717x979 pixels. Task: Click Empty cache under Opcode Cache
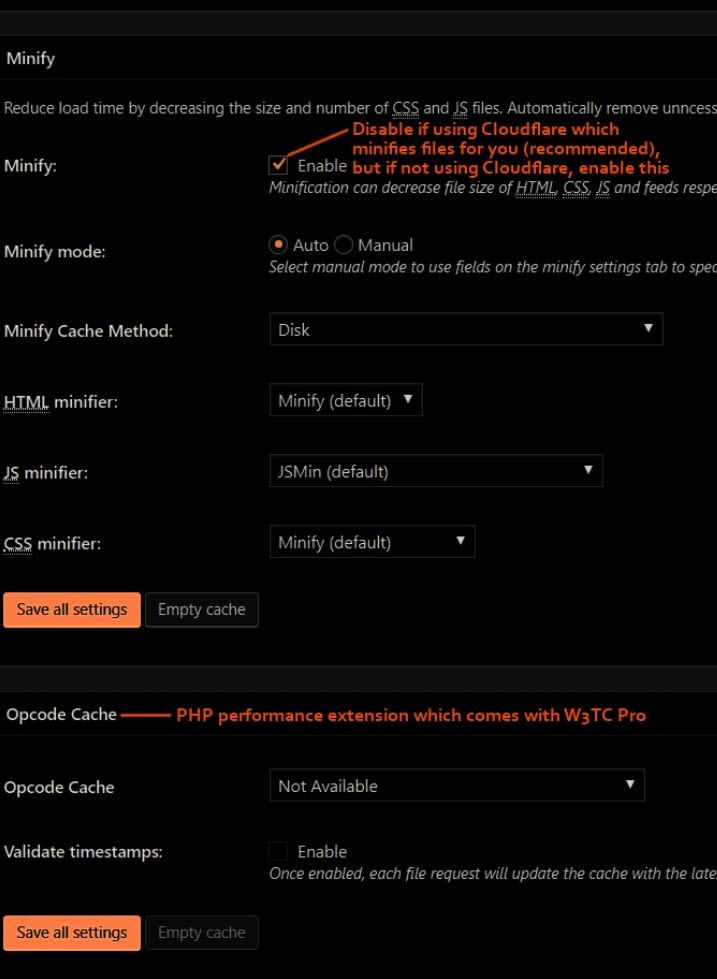202,933
